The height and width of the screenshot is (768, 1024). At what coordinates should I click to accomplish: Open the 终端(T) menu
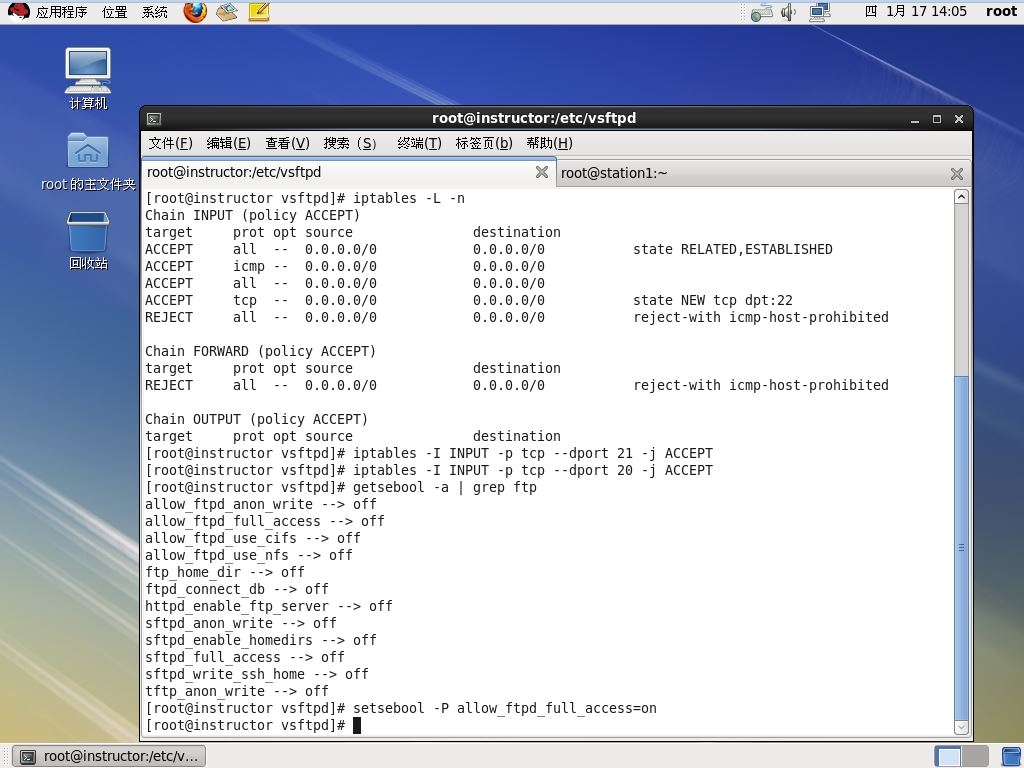pos(419,143)
